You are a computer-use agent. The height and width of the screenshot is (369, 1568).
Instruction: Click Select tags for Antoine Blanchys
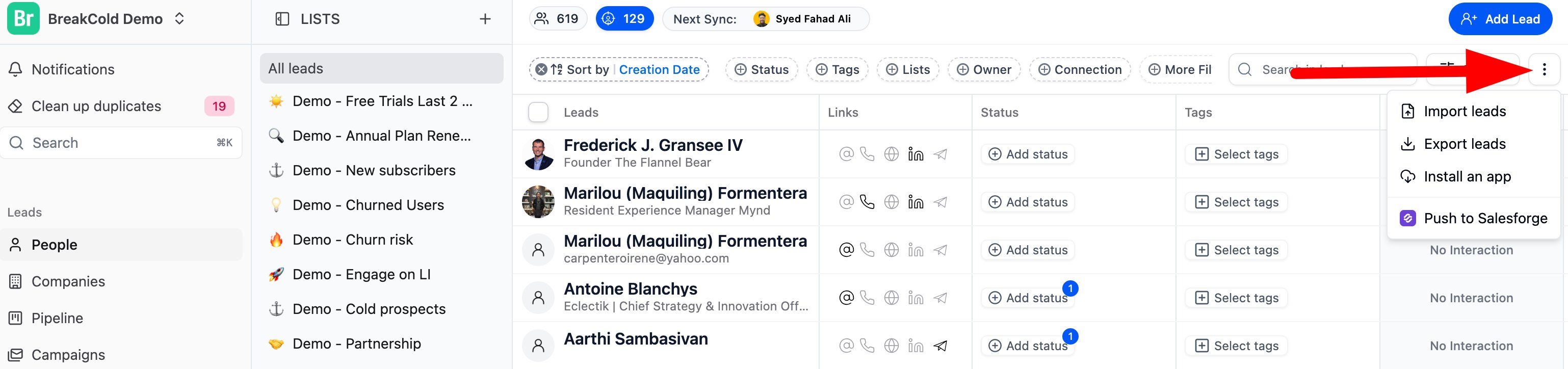(1236, 298)
